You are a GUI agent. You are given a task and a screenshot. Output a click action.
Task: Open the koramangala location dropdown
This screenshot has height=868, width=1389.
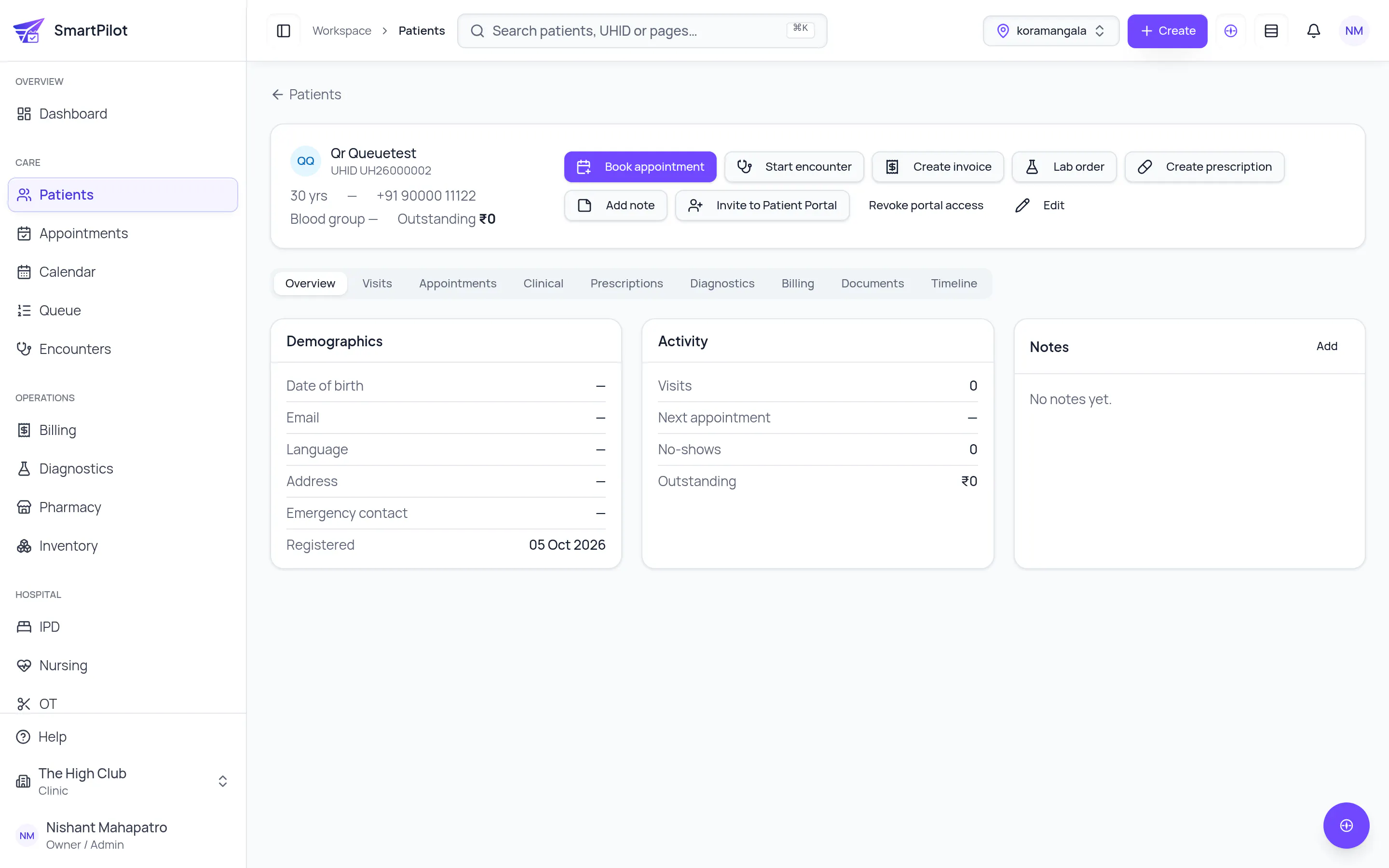click(x=1051, y=31)
